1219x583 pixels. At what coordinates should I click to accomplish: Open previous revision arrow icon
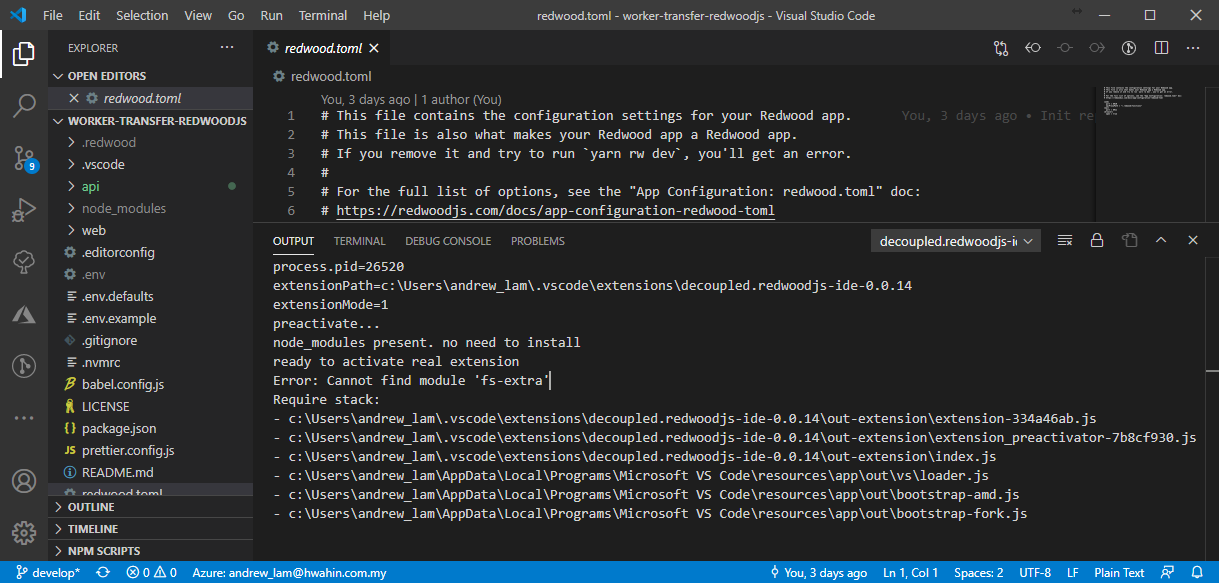click(1033, 48)
